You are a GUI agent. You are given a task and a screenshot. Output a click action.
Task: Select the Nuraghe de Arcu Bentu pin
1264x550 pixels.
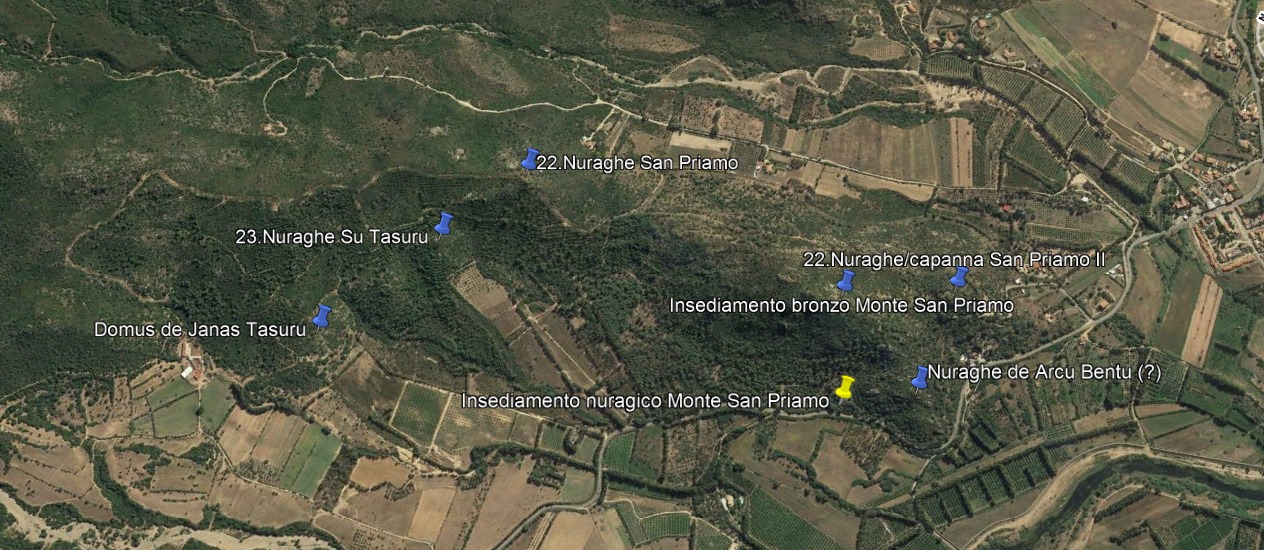tap(920, 377)
